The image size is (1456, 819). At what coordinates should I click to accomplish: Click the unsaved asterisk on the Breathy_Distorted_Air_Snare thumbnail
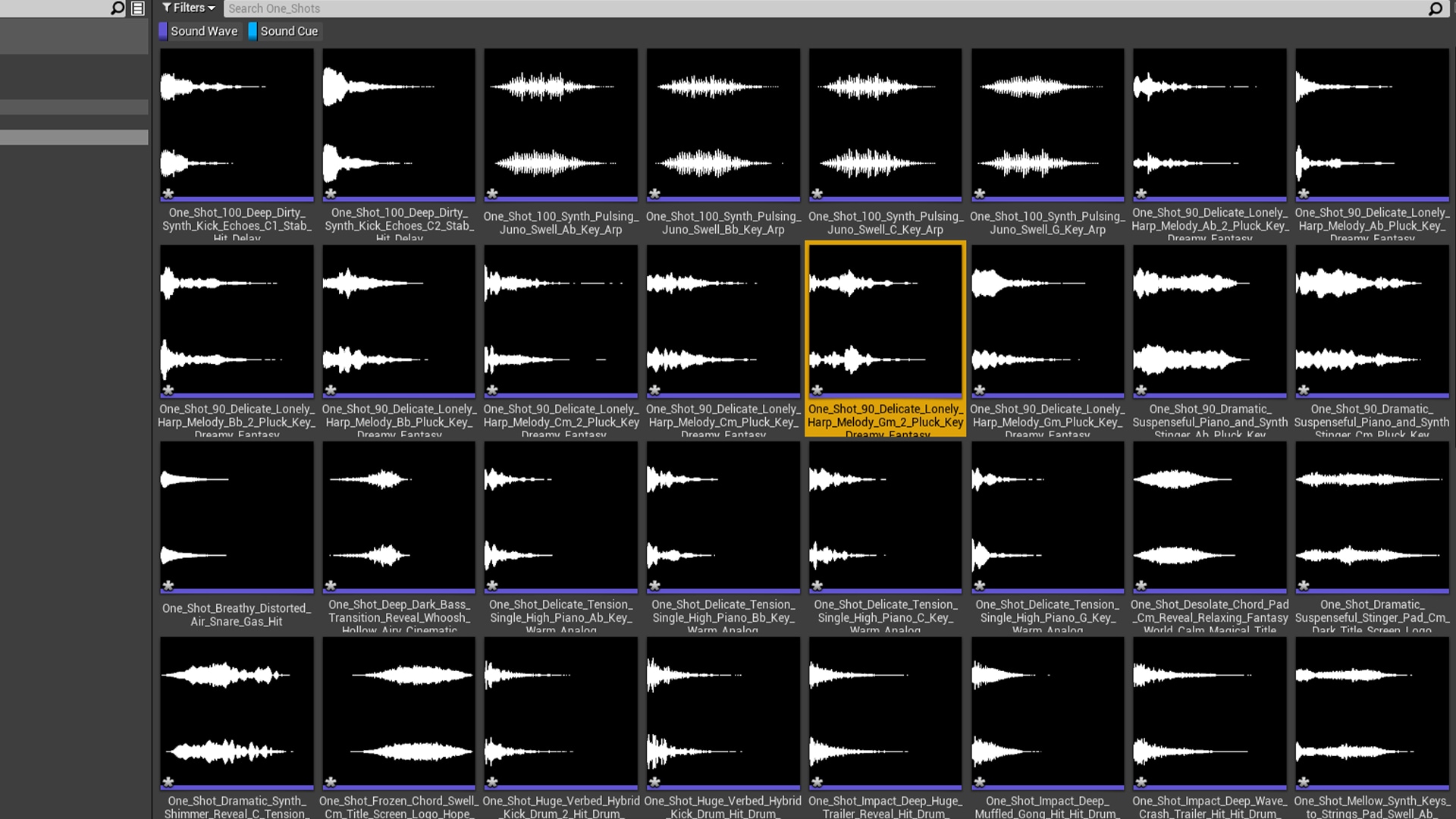(x=168, y=585)
